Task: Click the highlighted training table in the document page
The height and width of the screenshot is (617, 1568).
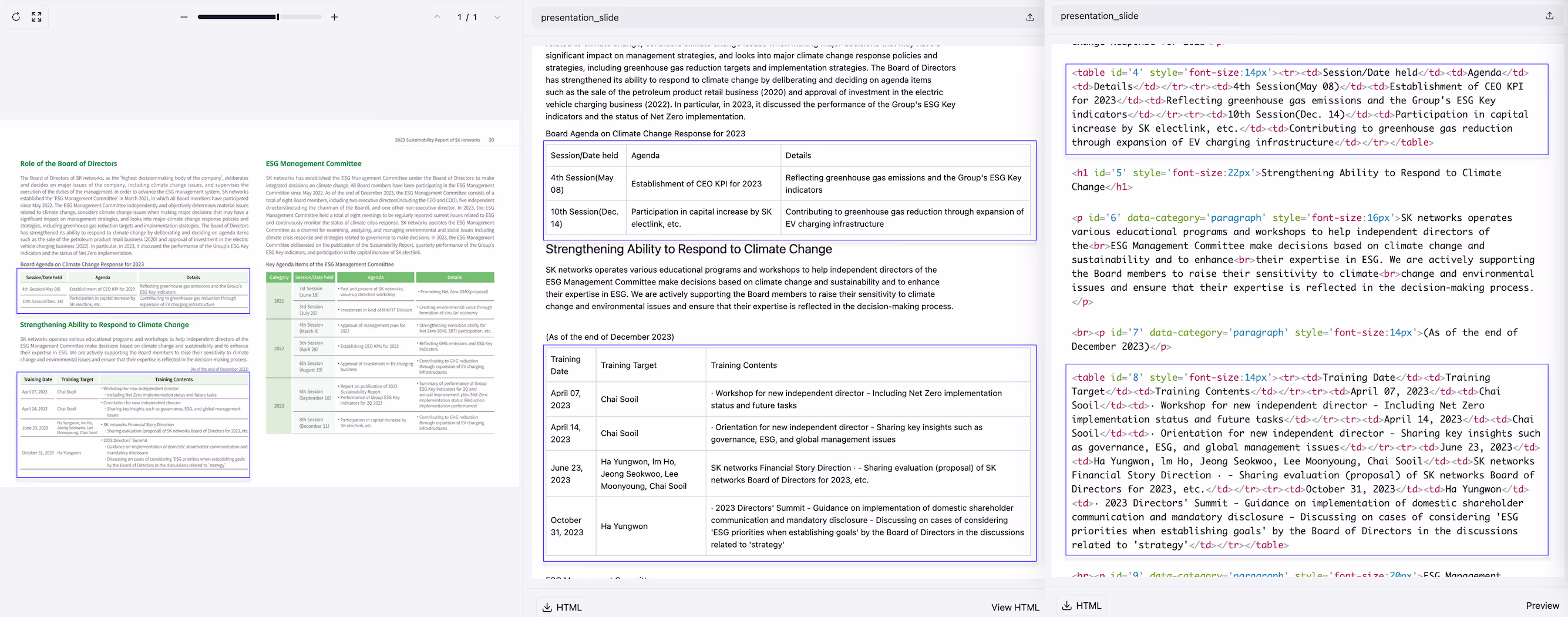Action: [133, 424]
